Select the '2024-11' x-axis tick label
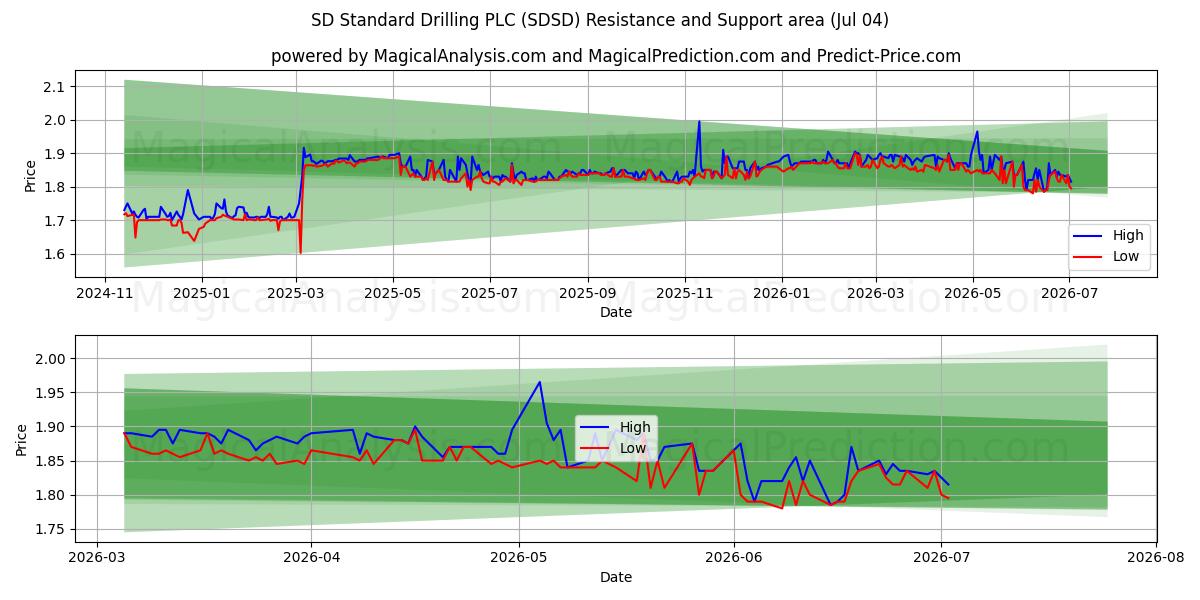Screen dimensions: 1200x600 click(x=105, y=295)
